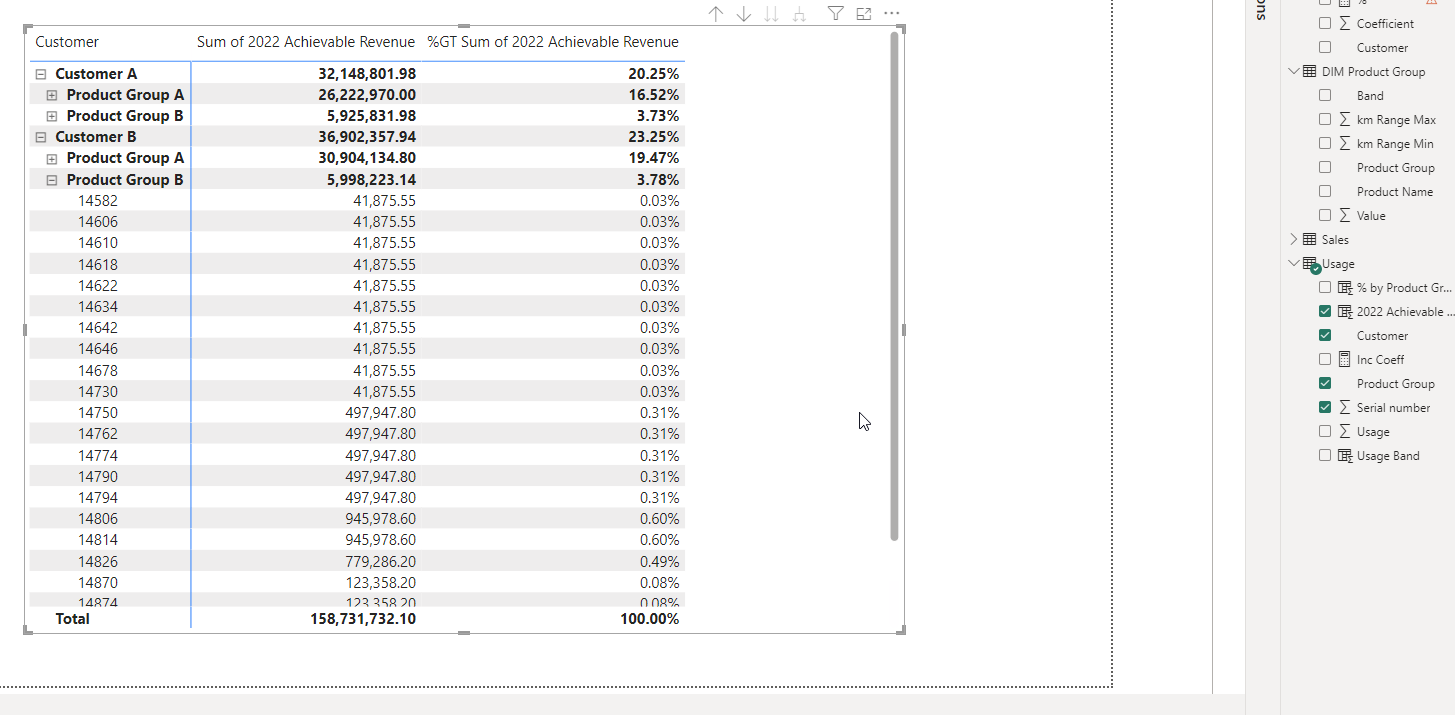
Task: Click the 23.25% cell for Customer B
Action: (654, 137)
